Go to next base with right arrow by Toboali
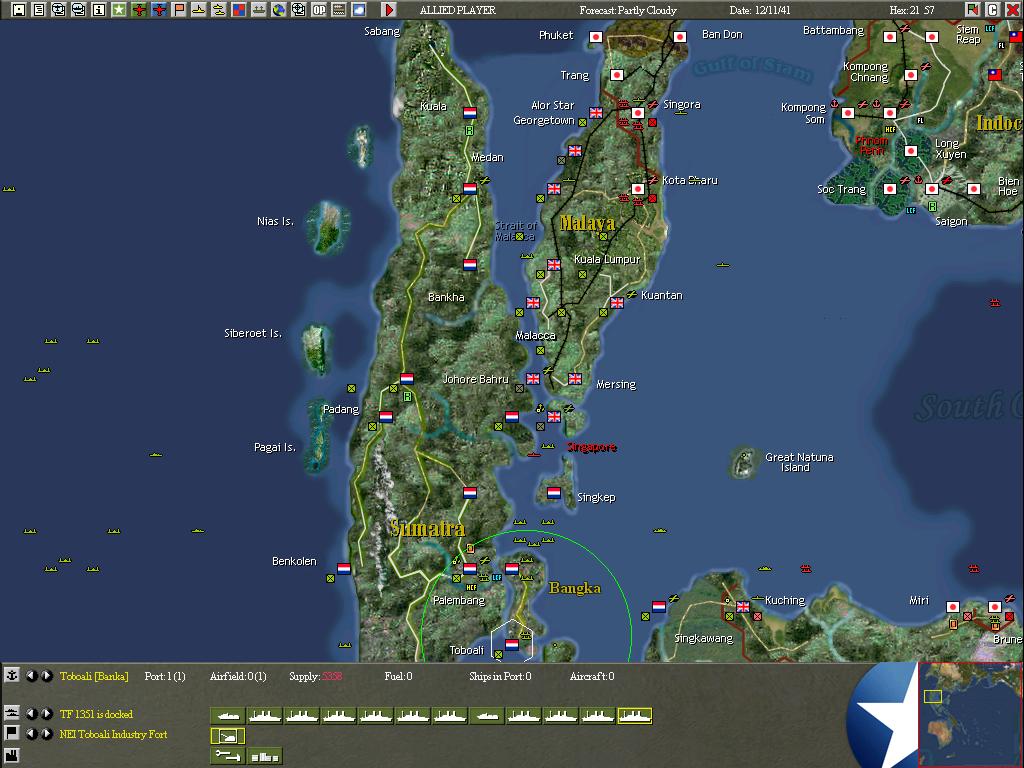The width and height of the screenshot is (1024, 768). pos(46,676)
